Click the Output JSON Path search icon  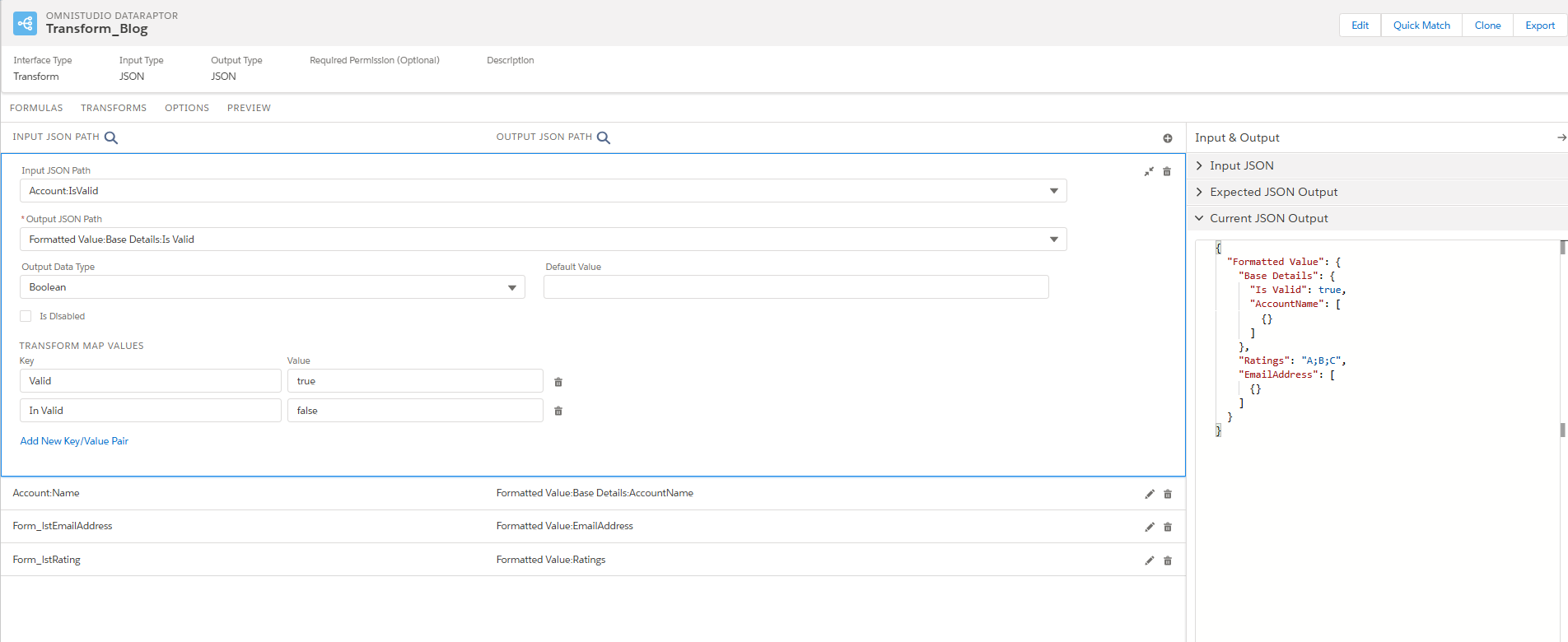tap(604, 137)
